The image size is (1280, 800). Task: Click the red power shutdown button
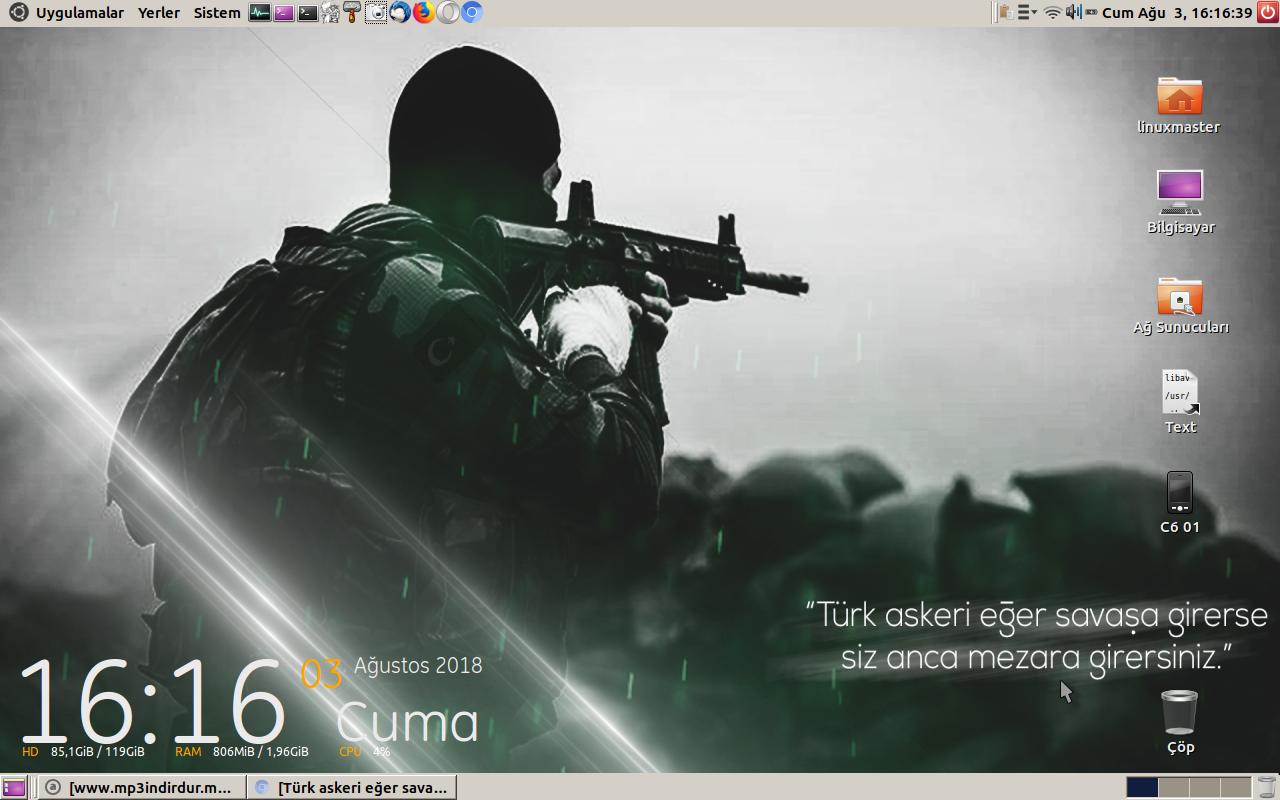click(x=1268, y=13)
